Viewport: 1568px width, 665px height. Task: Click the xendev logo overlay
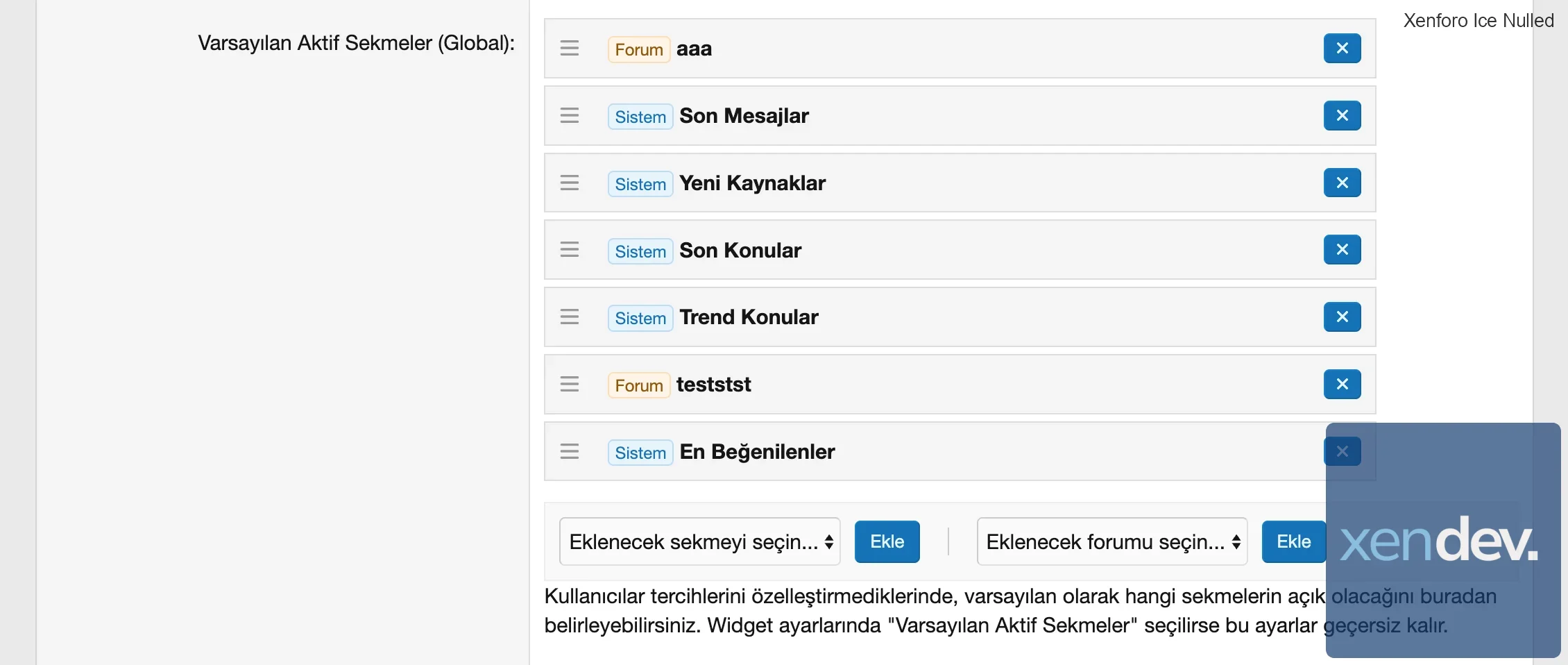point(1439,541)
